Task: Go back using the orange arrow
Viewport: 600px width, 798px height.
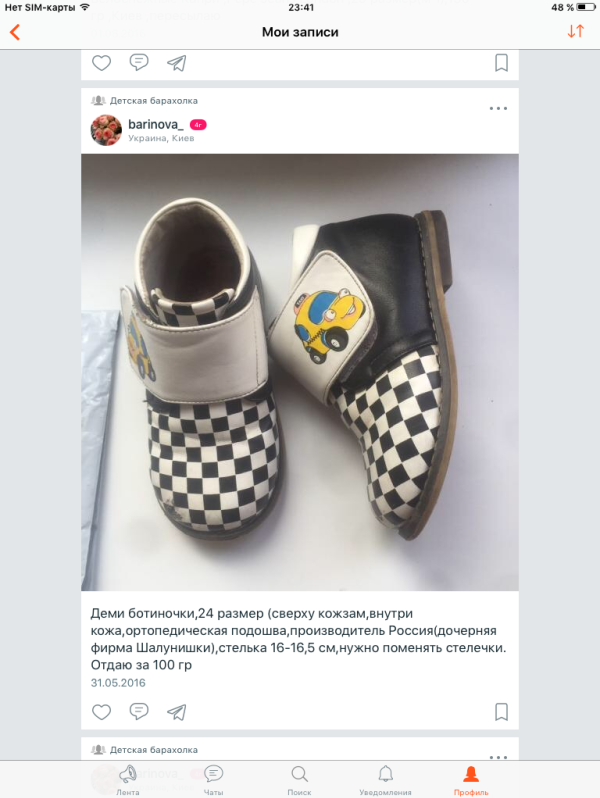Action: click(x=14, y=32)
